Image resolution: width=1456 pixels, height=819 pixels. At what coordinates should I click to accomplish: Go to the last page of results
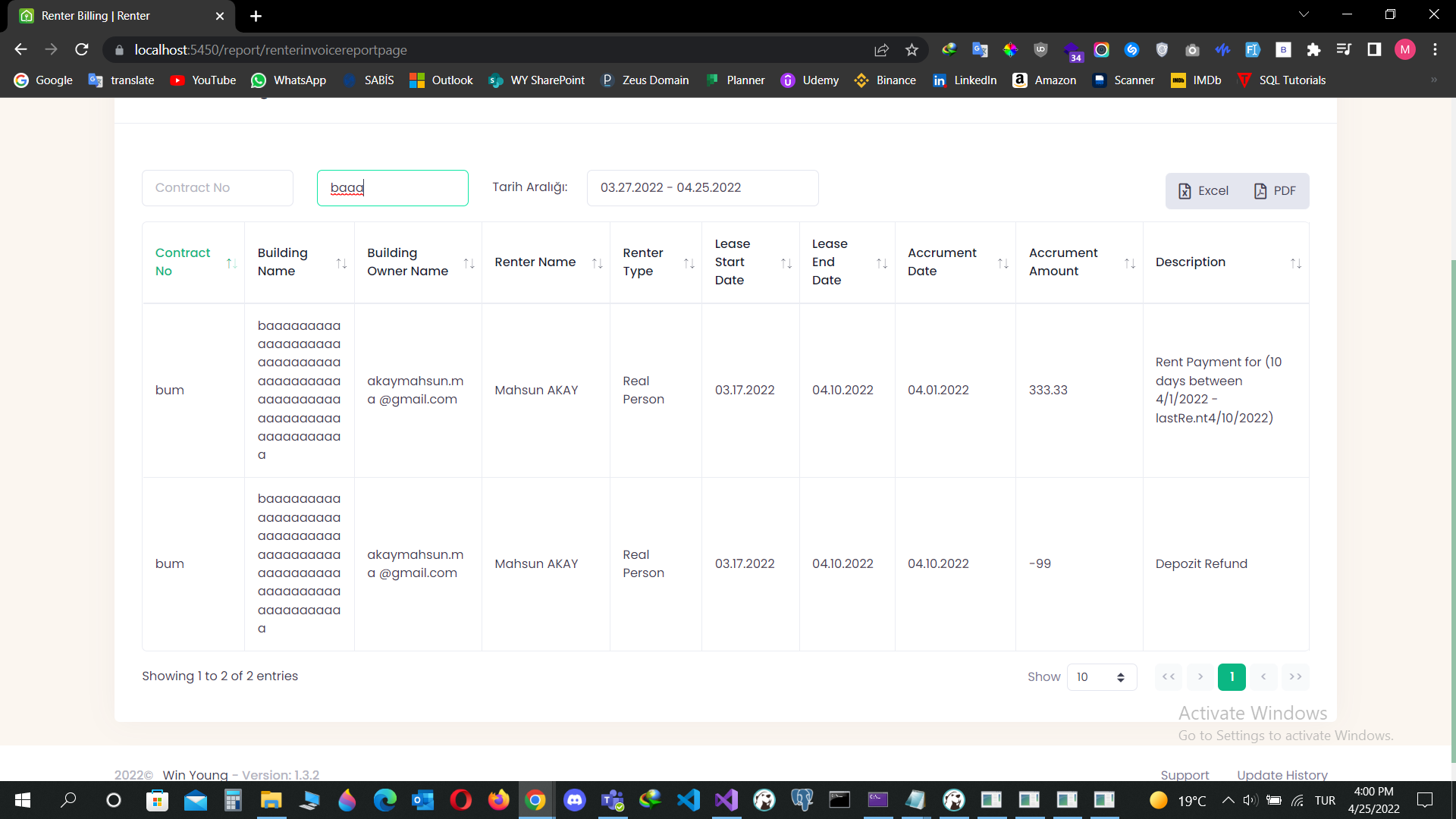(x=1295, y=677)
